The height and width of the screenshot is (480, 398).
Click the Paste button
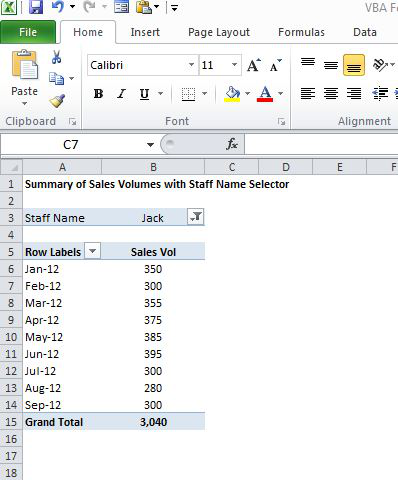tap(25, 77)
